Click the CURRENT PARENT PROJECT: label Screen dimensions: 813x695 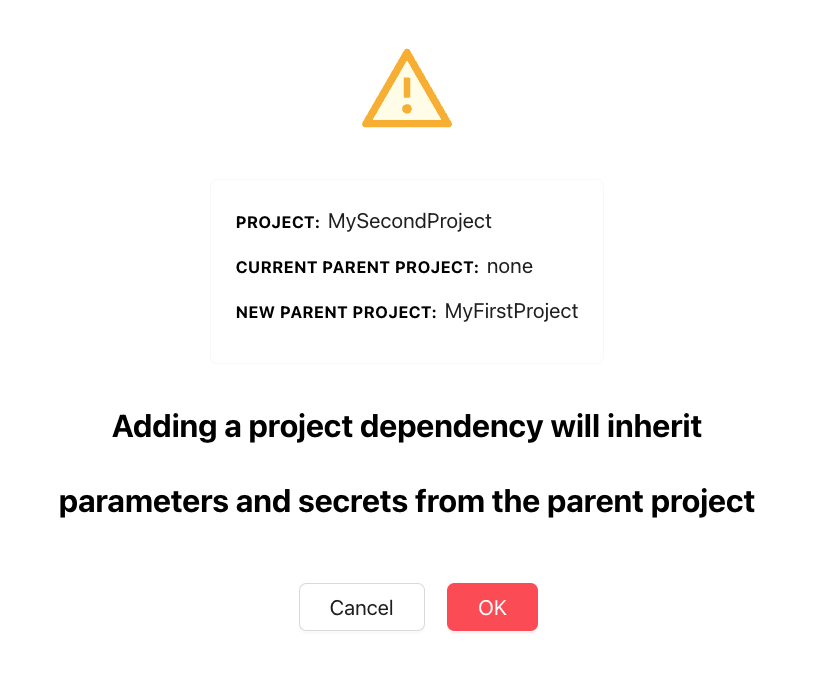[x=357, y=267]
